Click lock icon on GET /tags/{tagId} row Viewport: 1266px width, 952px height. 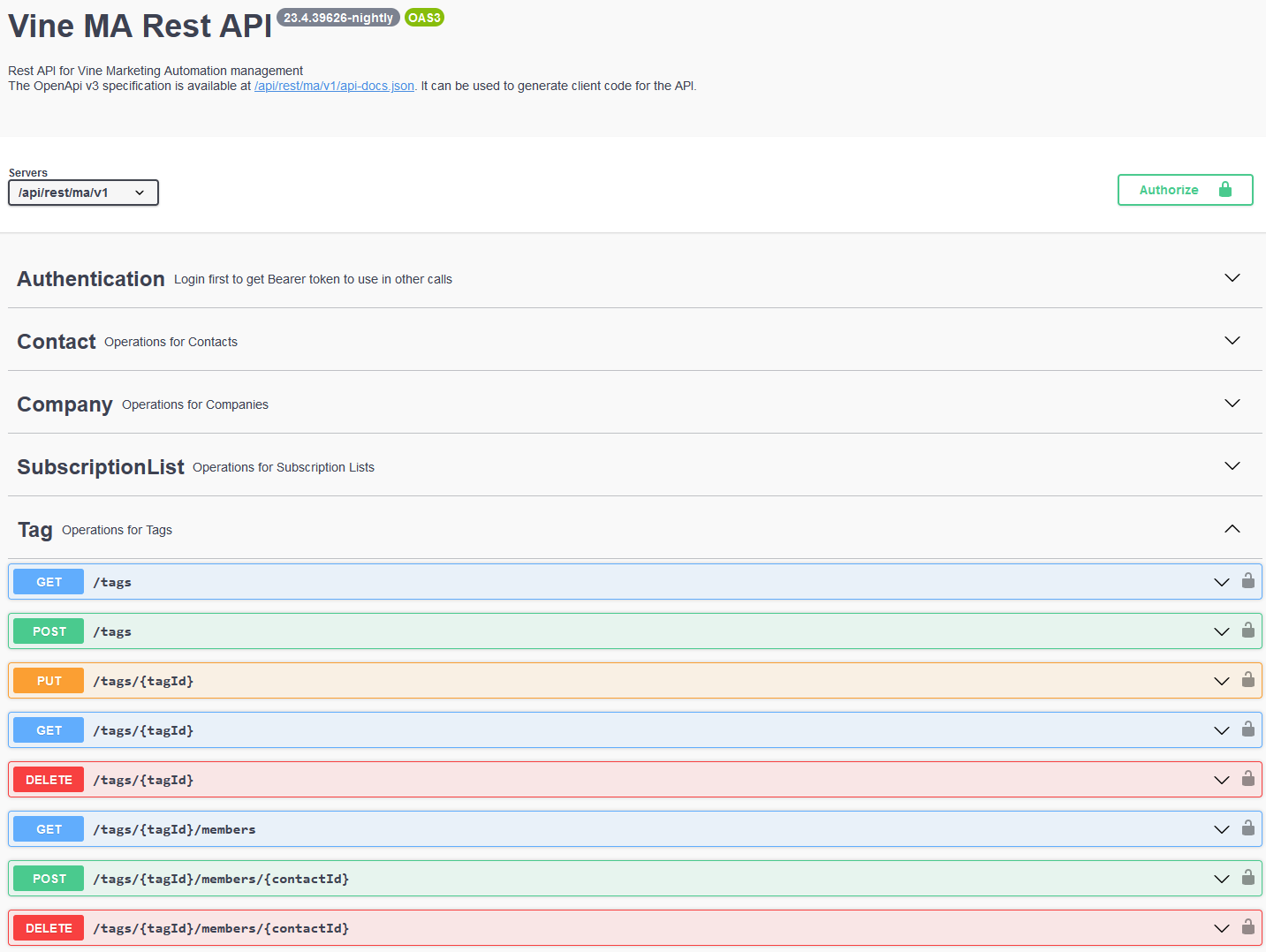click(1247, 729)
